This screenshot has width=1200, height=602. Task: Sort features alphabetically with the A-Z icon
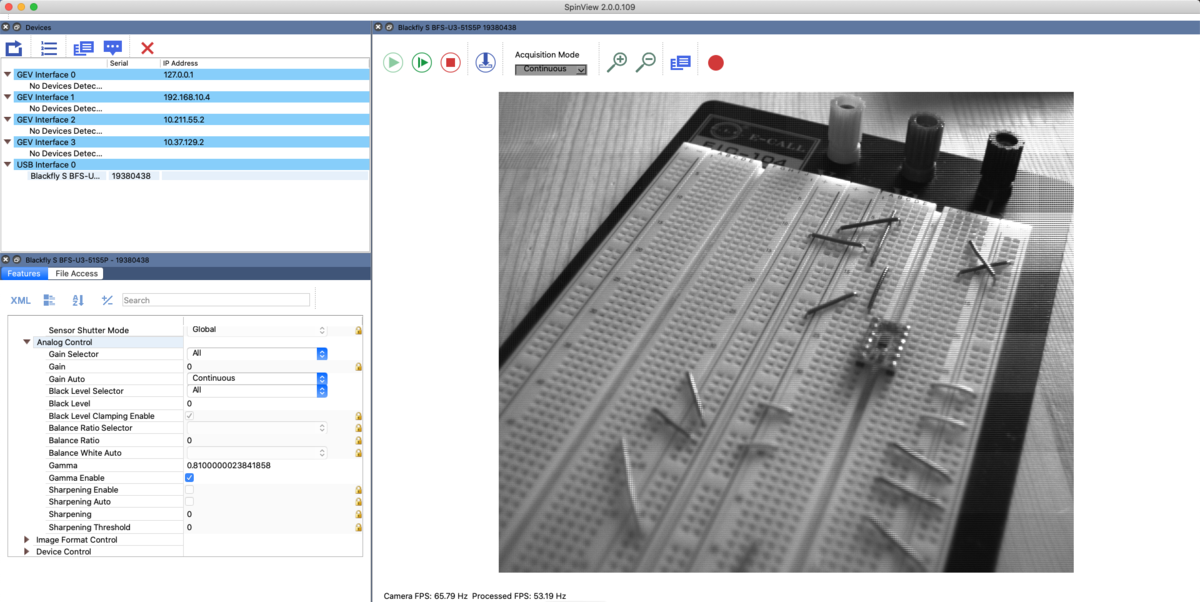(x=78, y=300)
